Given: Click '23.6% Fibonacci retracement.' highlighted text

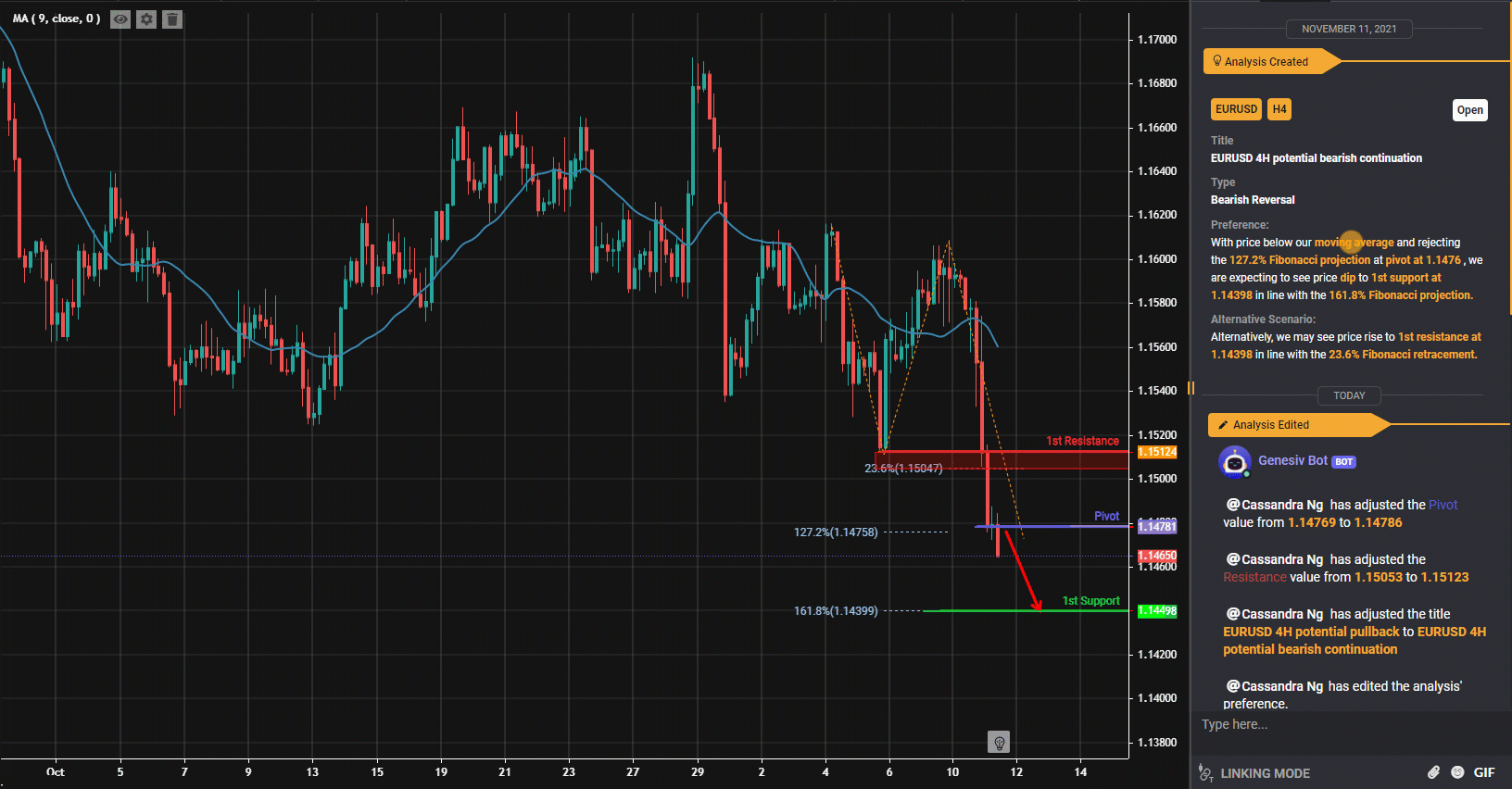Looking at the screenshot, I should 1403,355.
